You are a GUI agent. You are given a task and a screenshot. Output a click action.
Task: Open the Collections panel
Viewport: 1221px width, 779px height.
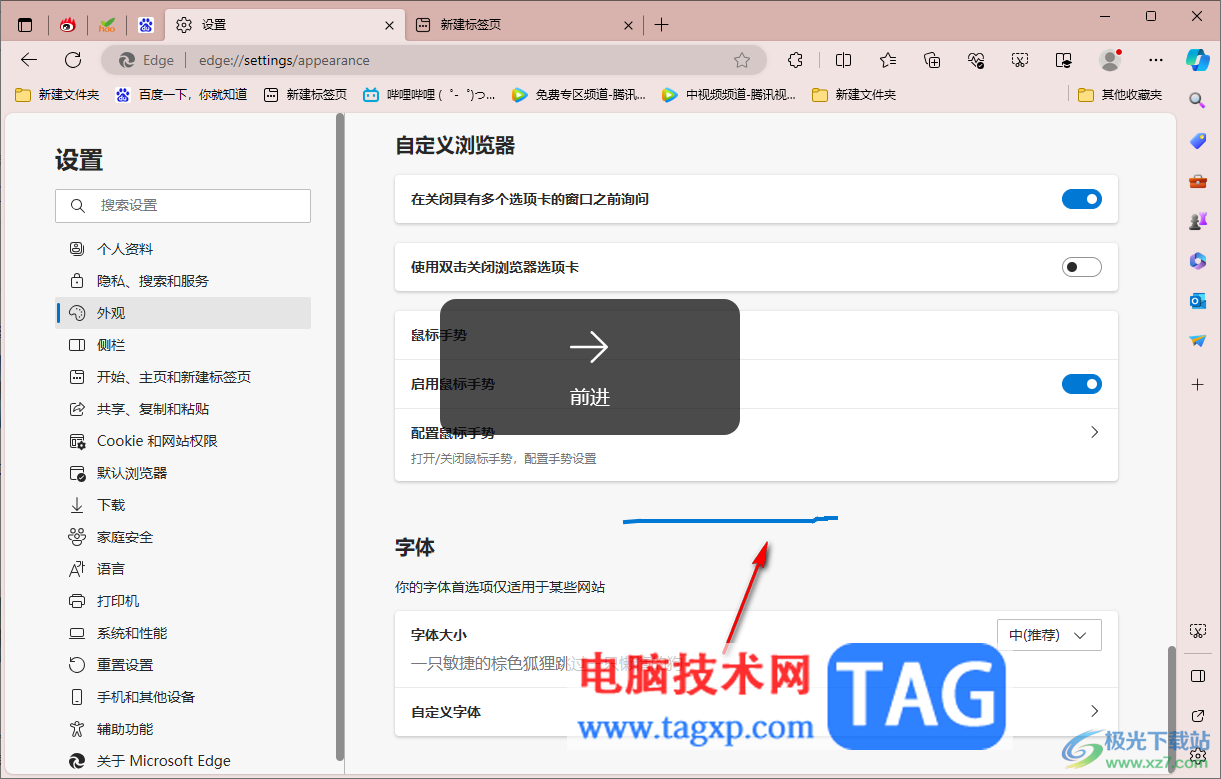931,60
